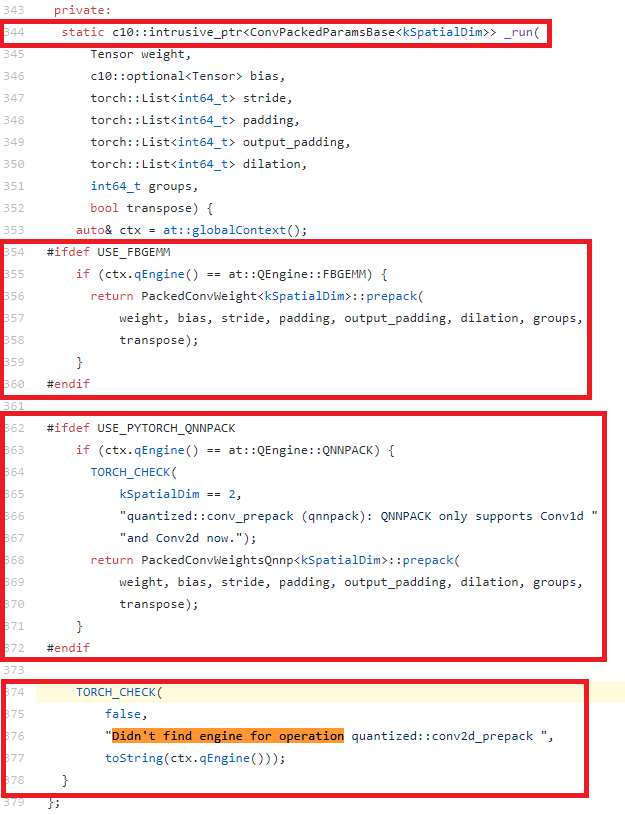The height and width of the screenshot is (815, 625).
Task: Click '#endif' on line 372
Action: click(68, 648)
